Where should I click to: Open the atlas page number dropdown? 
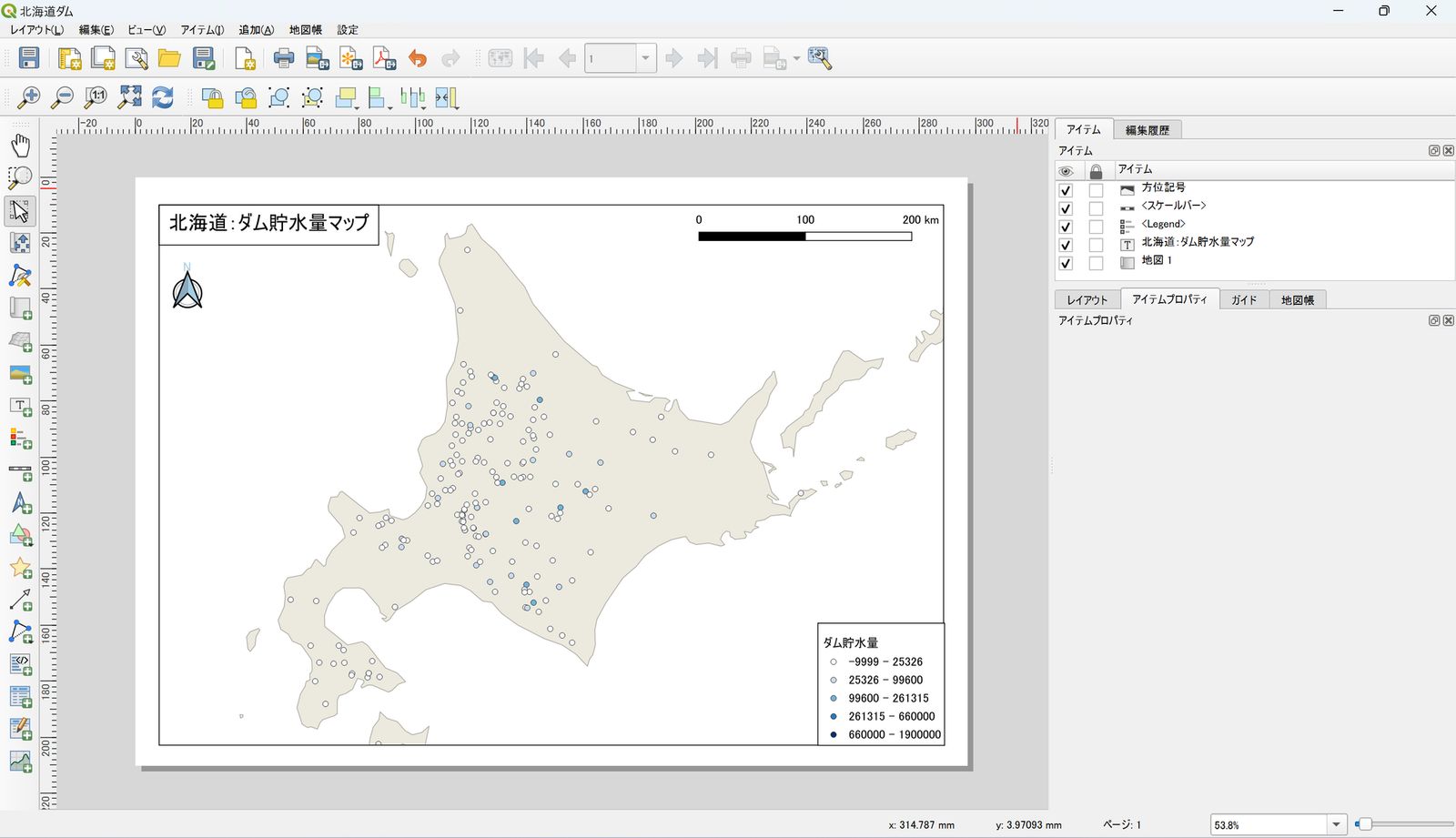[645, 58]
